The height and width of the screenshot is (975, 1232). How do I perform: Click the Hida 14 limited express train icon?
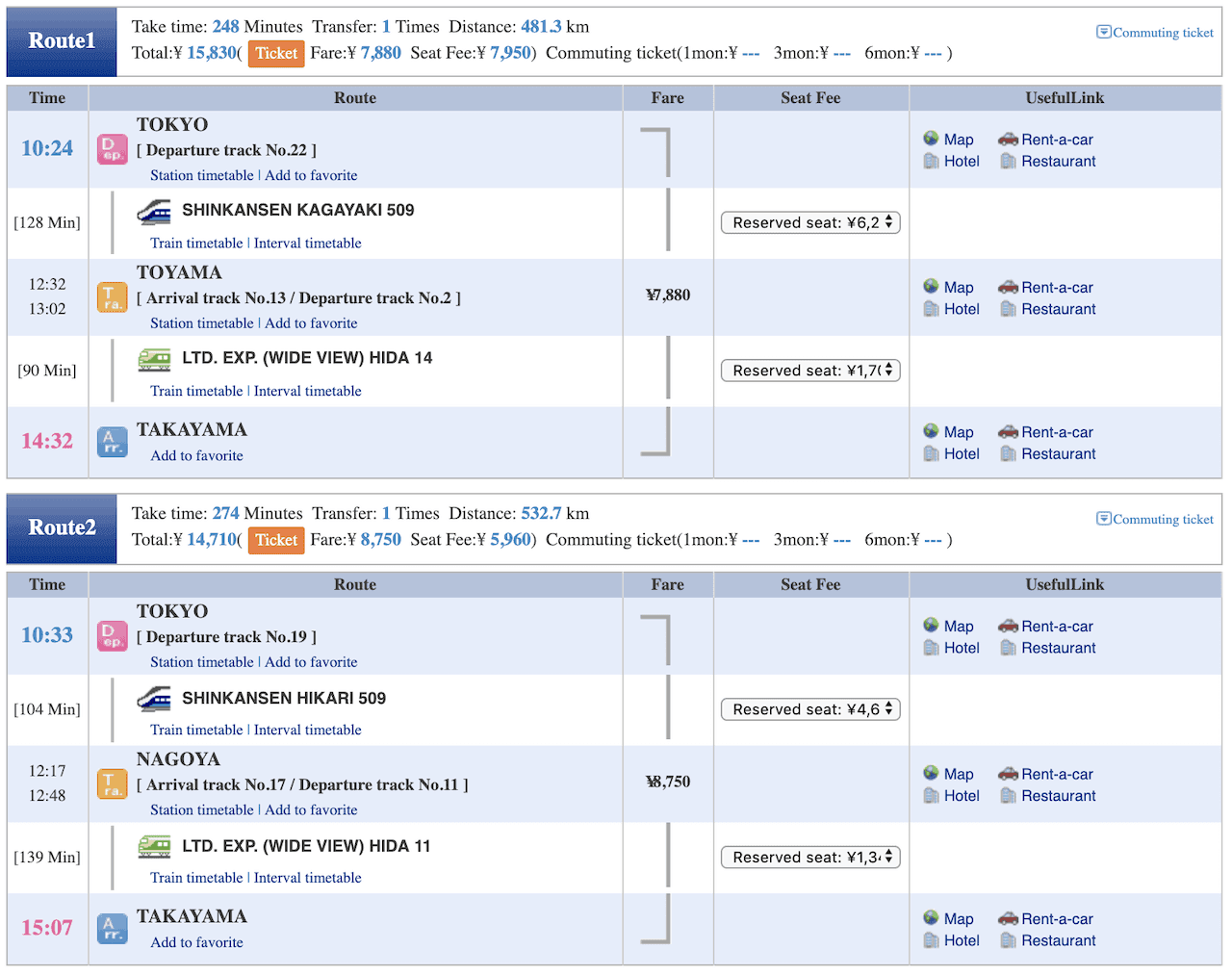tap(154, 359)
